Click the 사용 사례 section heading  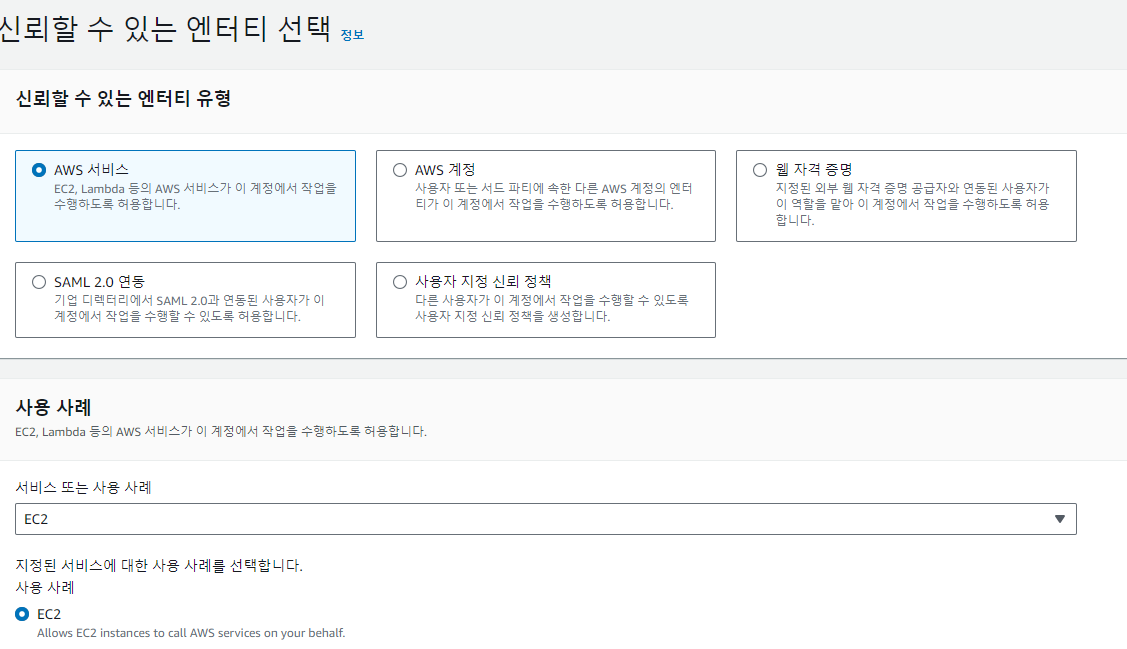(x=53, y=408)
